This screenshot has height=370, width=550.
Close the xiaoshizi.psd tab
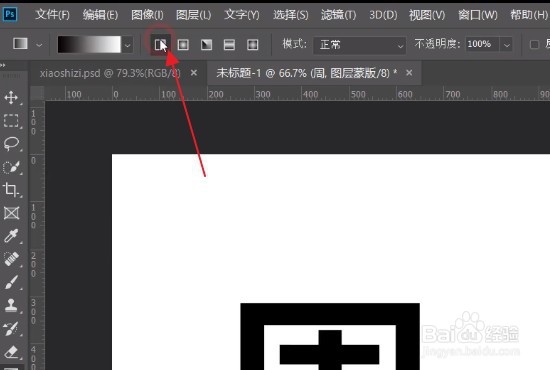tap(194, 73)
